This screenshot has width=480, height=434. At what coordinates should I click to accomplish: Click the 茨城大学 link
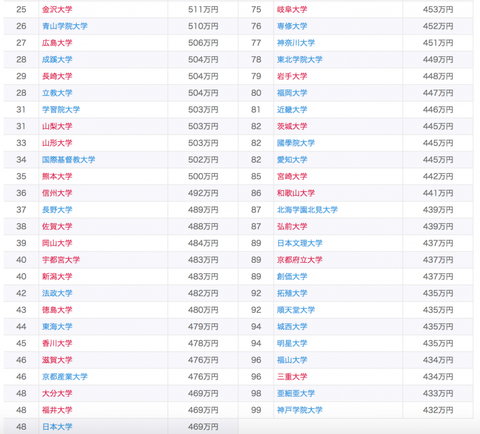[x=292, y=126]
